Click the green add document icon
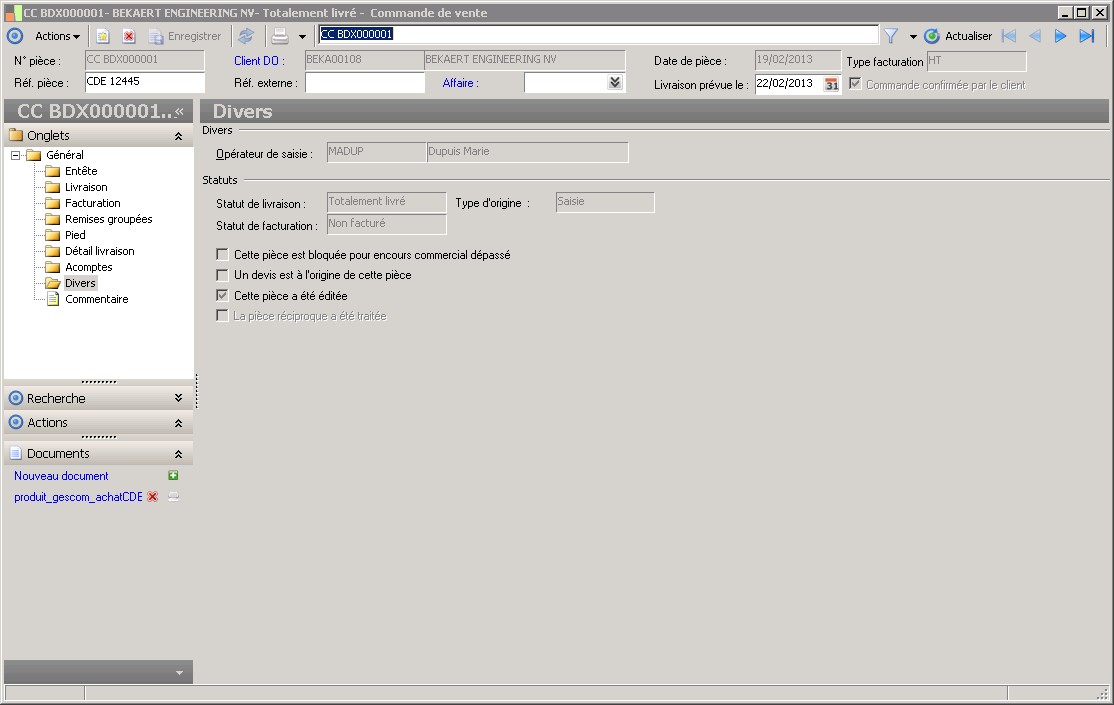Image resolution: width=1114 pixels, height=705 pixels. click(173, 475)
